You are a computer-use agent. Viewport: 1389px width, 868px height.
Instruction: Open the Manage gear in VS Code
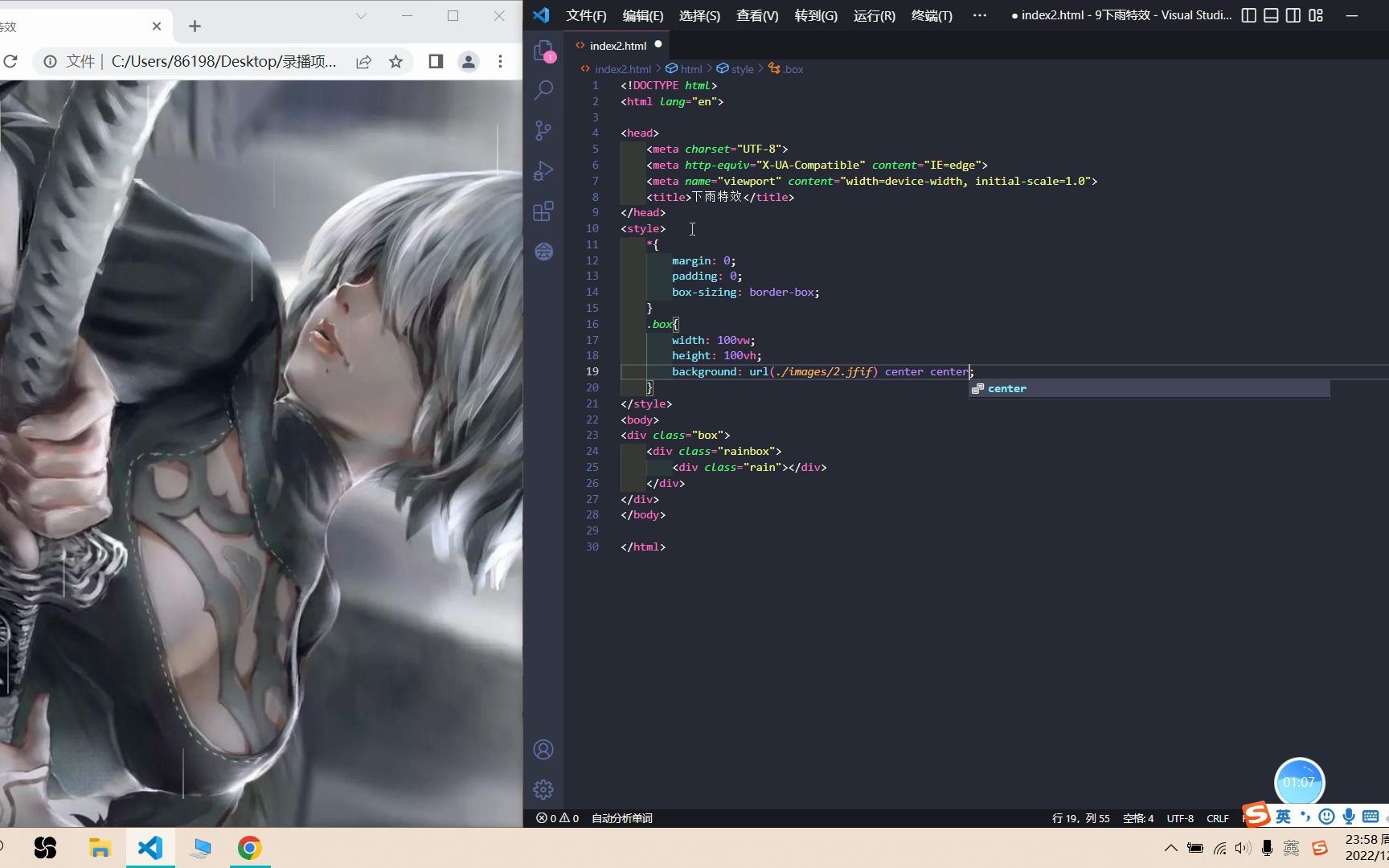[543, 789]
